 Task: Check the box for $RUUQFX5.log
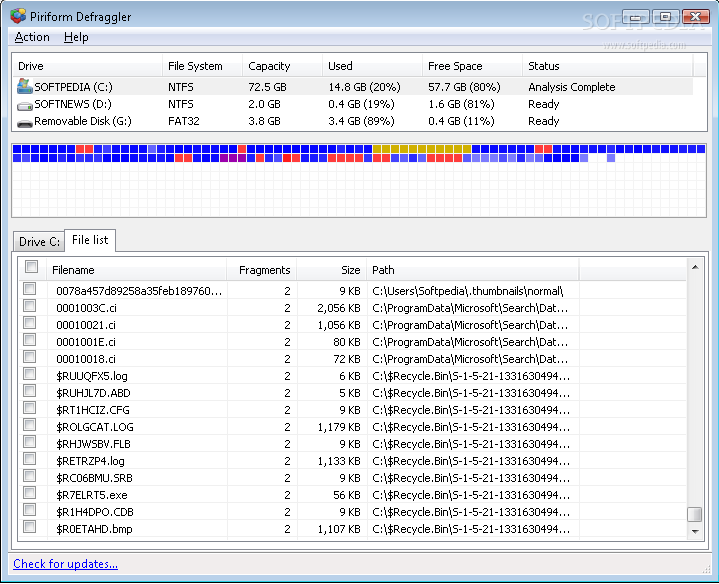30,373
